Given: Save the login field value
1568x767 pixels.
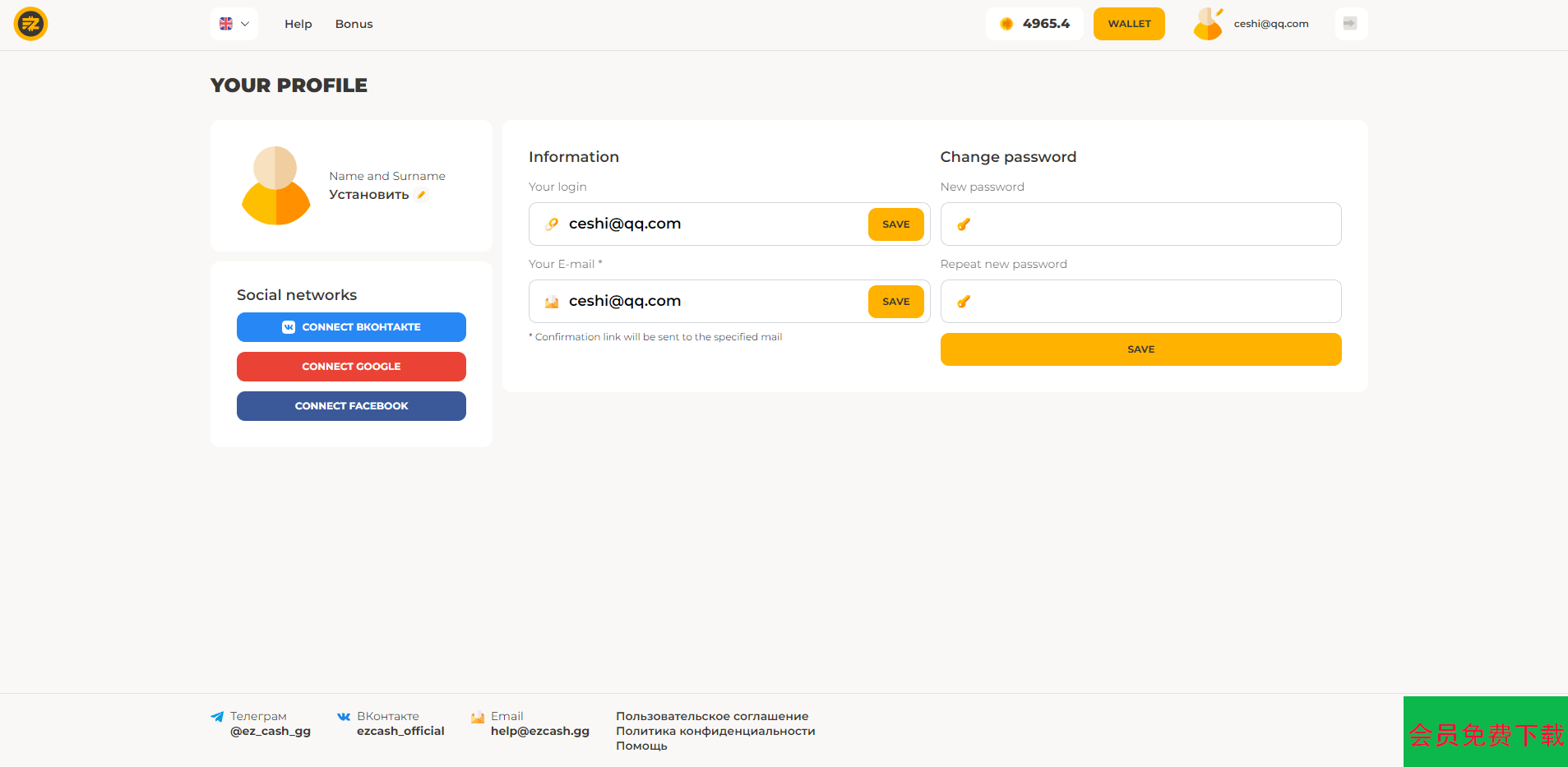Looking at the screenshot, I should point(895,224).
